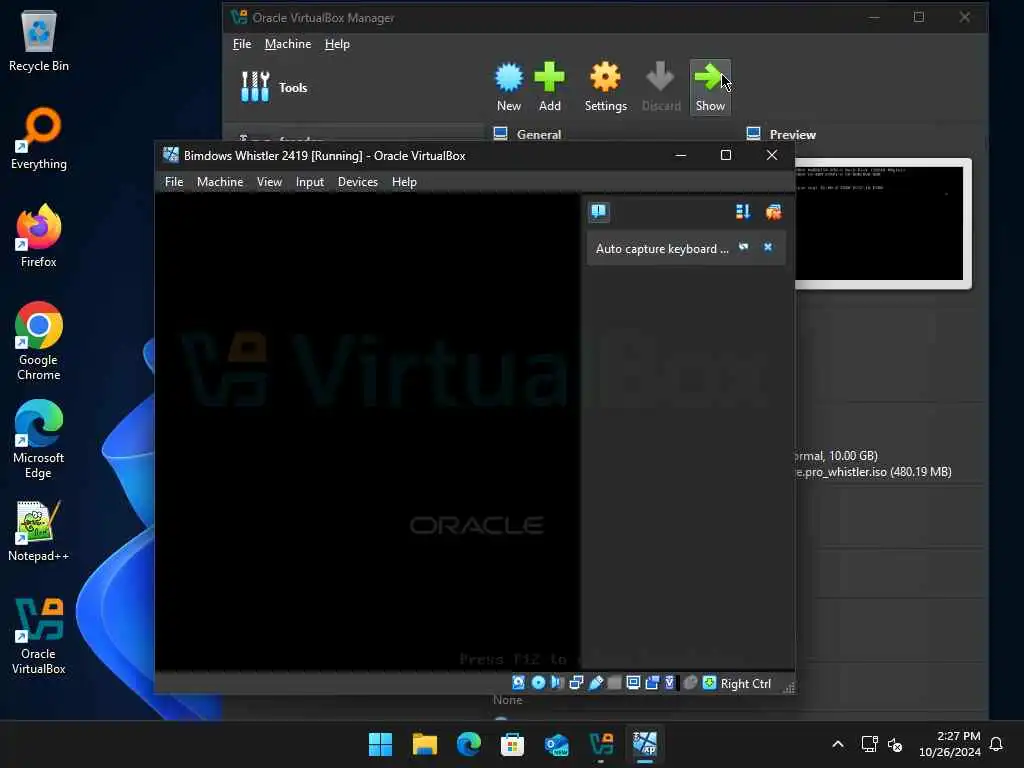
Task: Open the Firefox desktop shortcut
Action: [39, 236]
